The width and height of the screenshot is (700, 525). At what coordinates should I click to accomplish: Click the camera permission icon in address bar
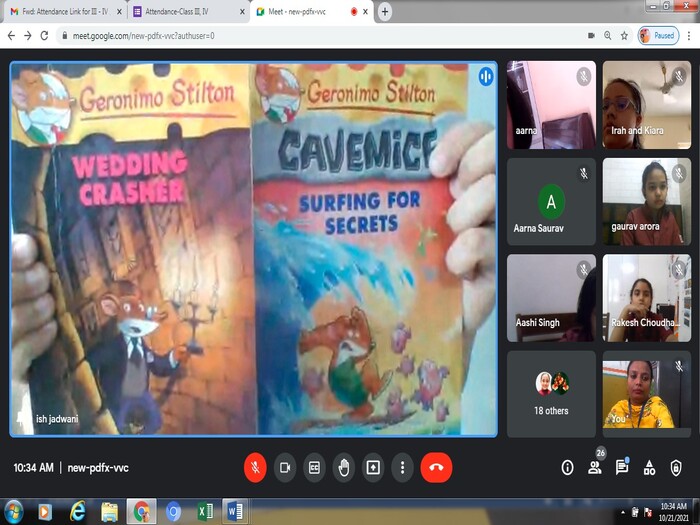click(x=591, y=35)
